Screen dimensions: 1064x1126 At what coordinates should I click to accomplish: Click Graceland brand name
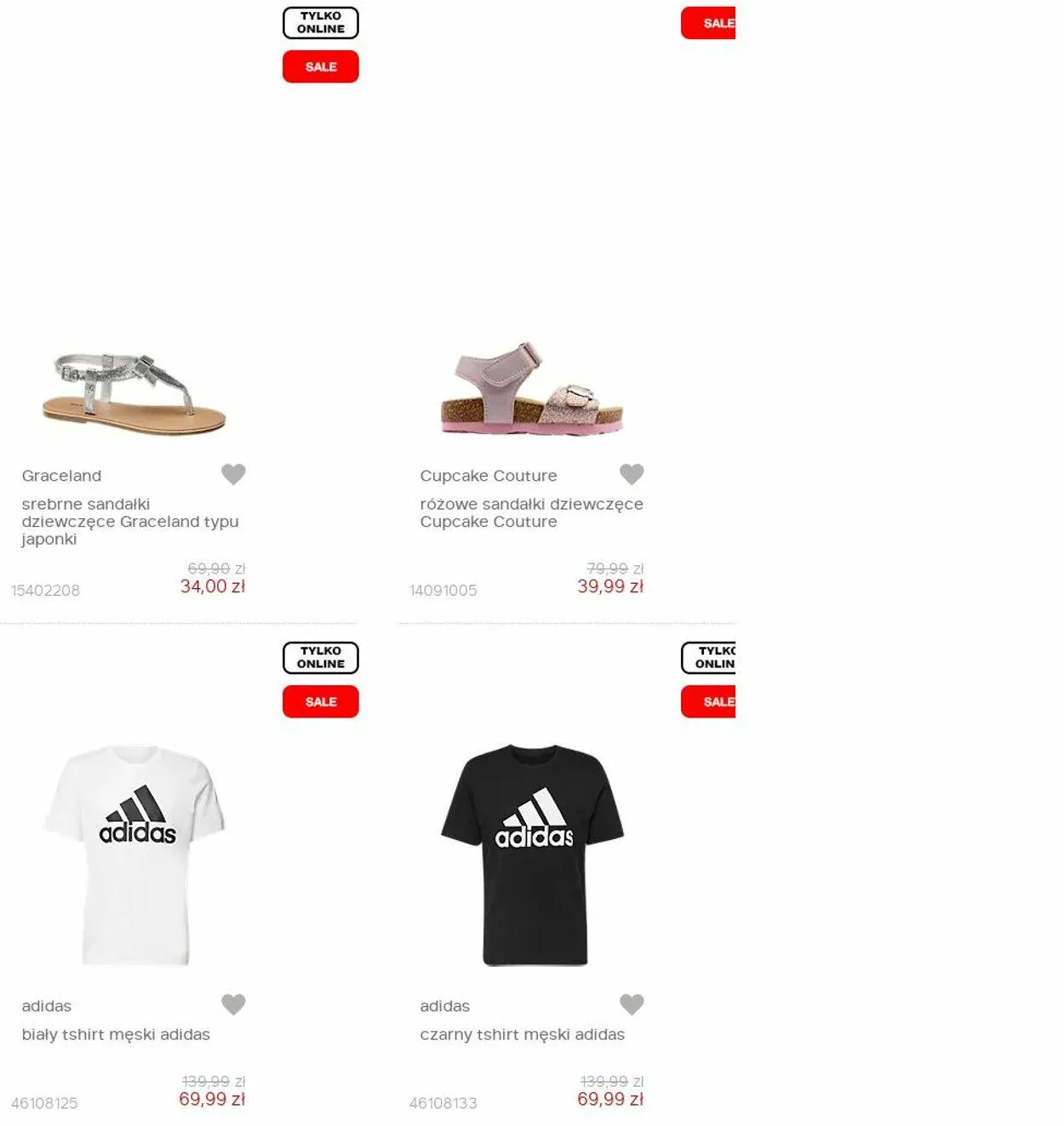(x=61, y=476)
